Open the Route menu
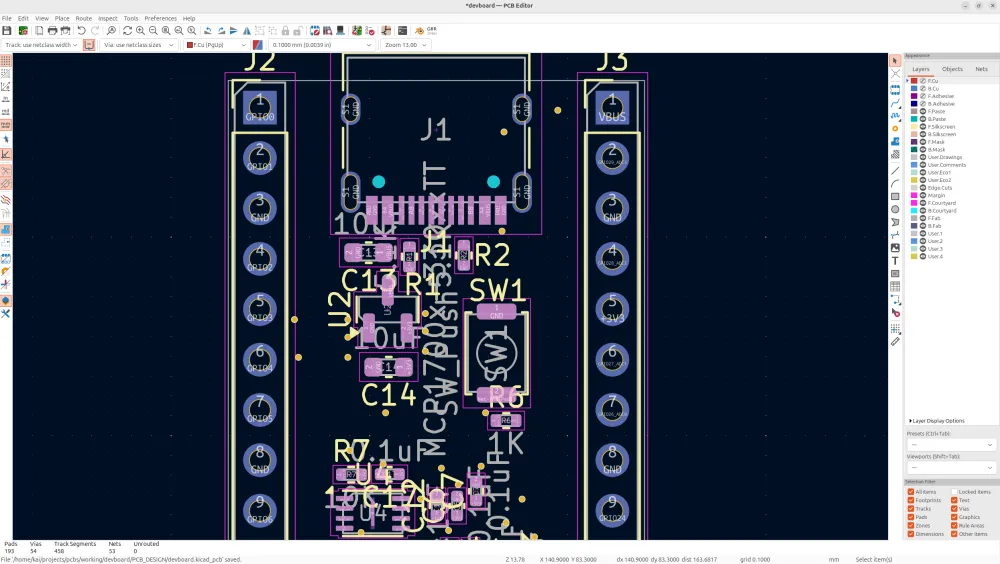The image size is (1000, 564). coord(84,18)
